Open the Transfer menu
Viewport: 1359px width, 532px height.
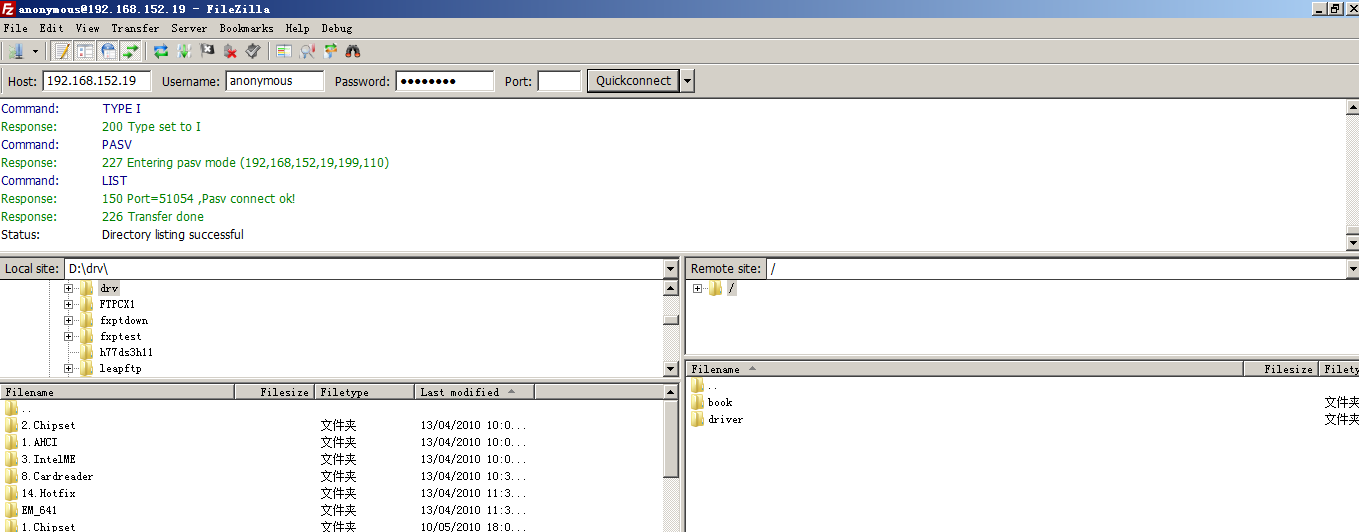[x=135, y=29]
